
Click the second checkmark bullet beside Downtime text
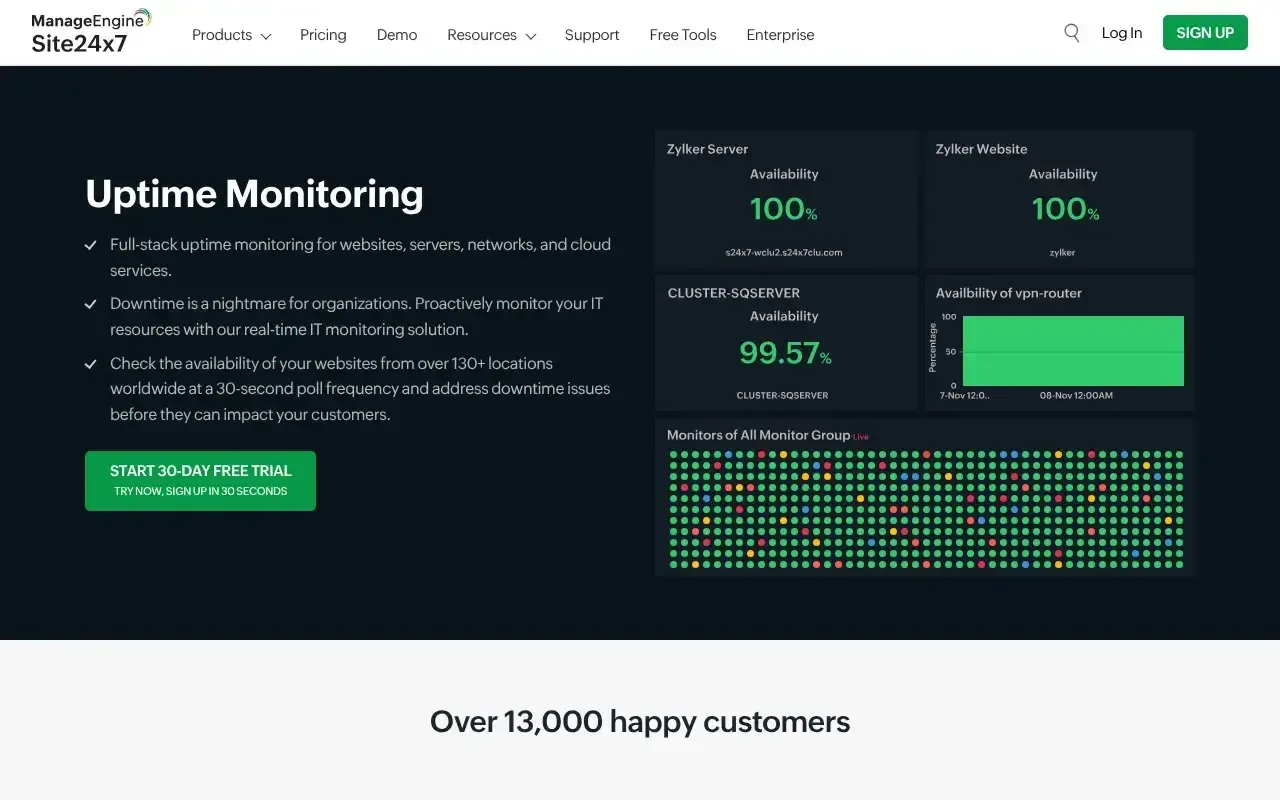coord(91,304)
